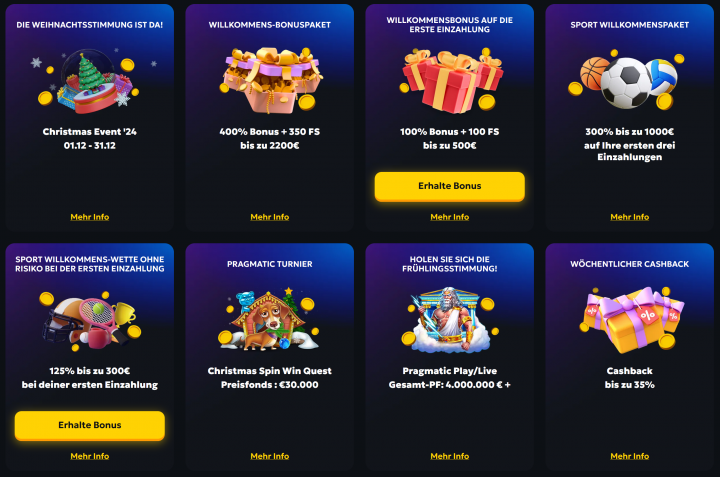The width and height of the screenshot is (720, 477).
Task: Open Mehr Info for Christmas Event '24
Action: click(x=90, y=217)
